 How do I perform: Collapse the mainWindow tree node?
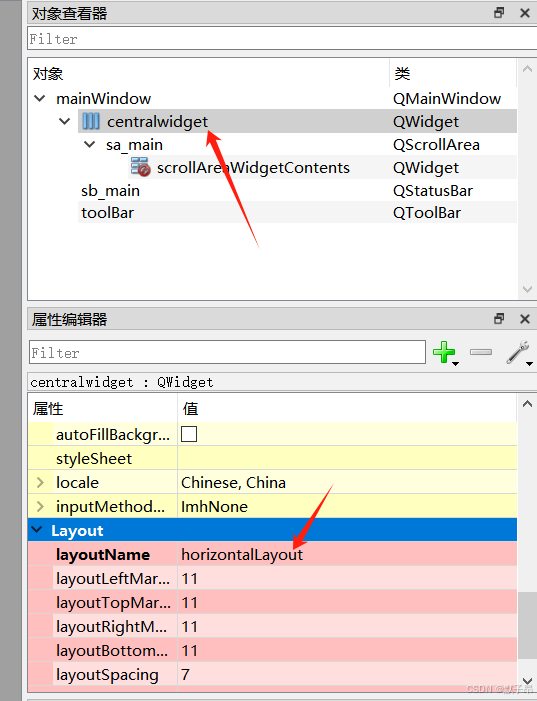[x=40, y=98]
